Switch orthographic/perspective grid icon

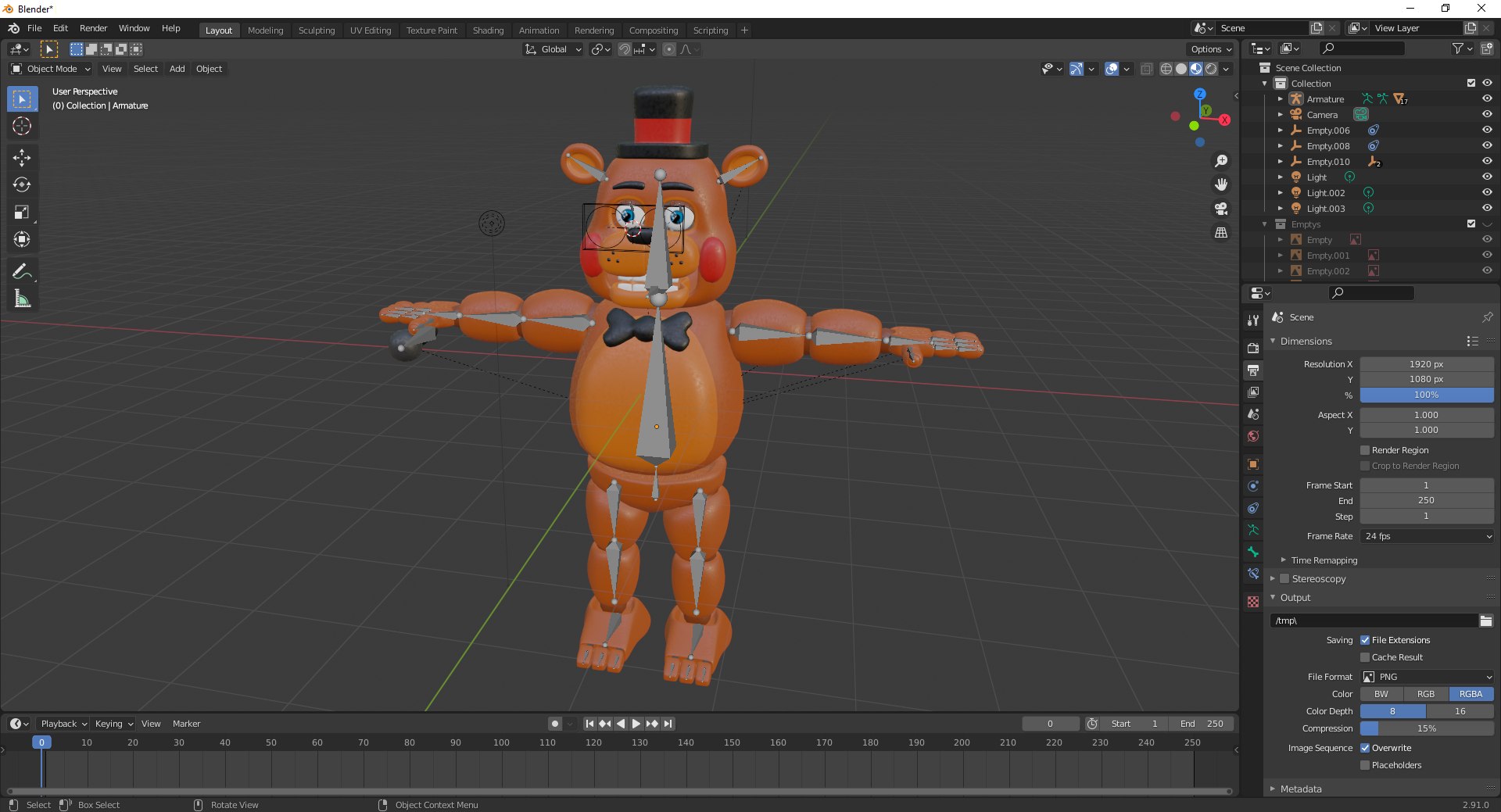tap(1221, 233)
